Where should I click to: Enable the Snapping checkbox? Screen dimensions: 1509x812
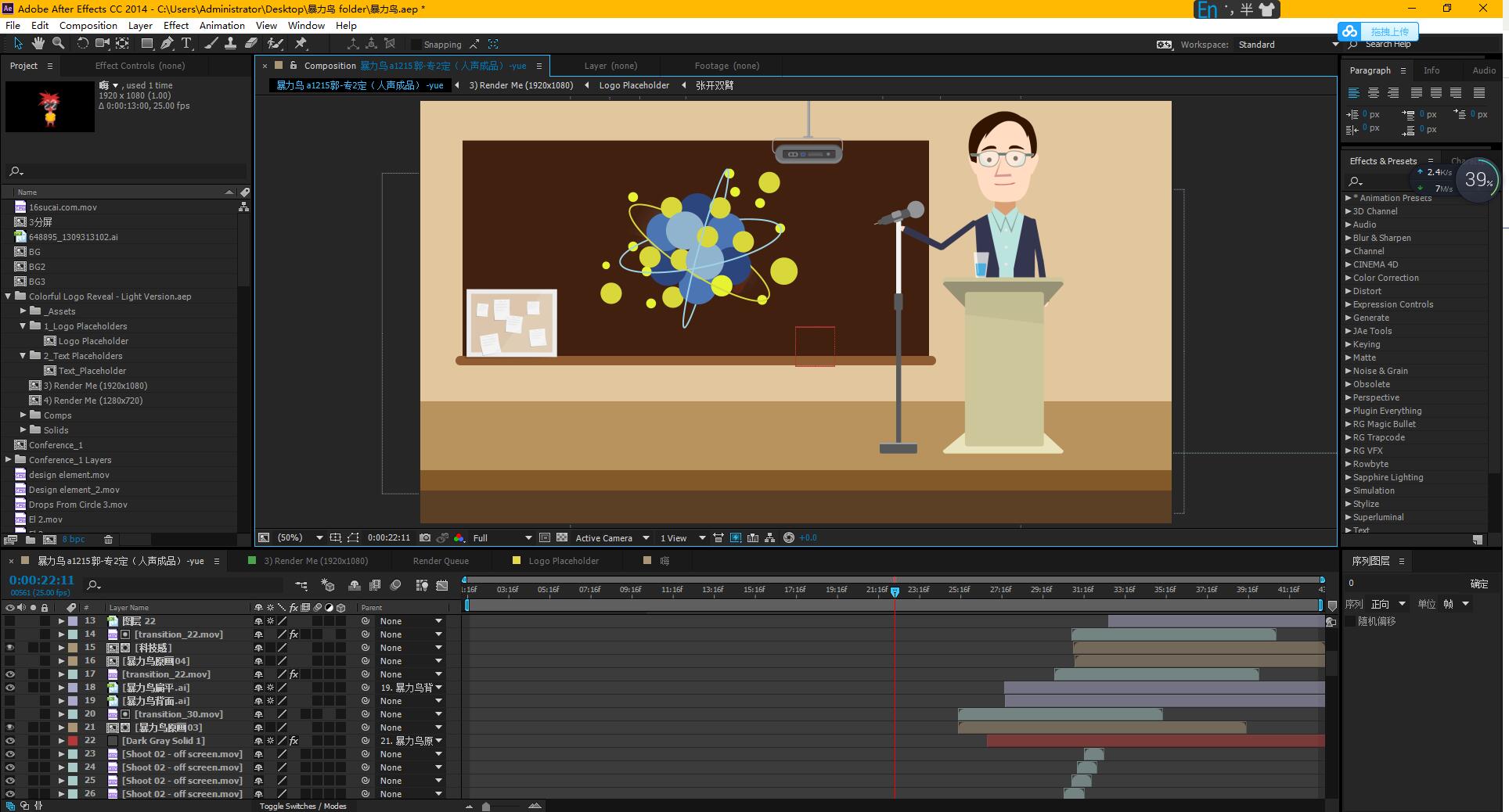tap(416, 45)
